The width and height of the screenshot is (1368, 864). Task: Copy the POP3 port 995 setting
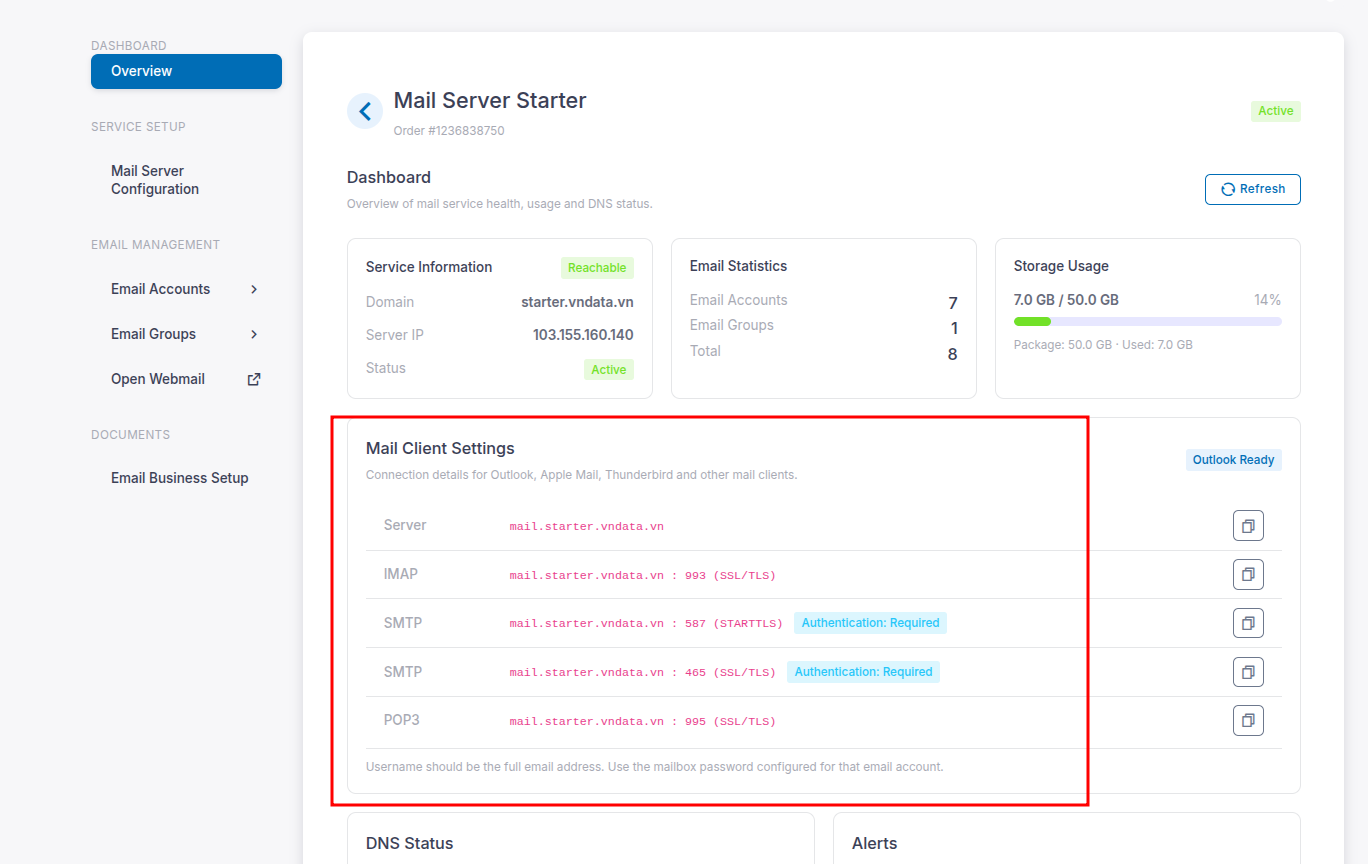pyautogui.click(x=1248, y=720)
